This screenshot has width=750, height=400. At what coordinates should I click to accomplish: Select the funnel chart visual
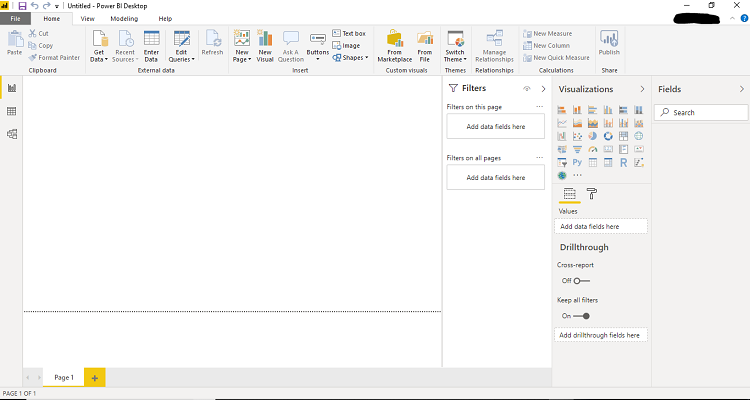click(x=577, y=149)
